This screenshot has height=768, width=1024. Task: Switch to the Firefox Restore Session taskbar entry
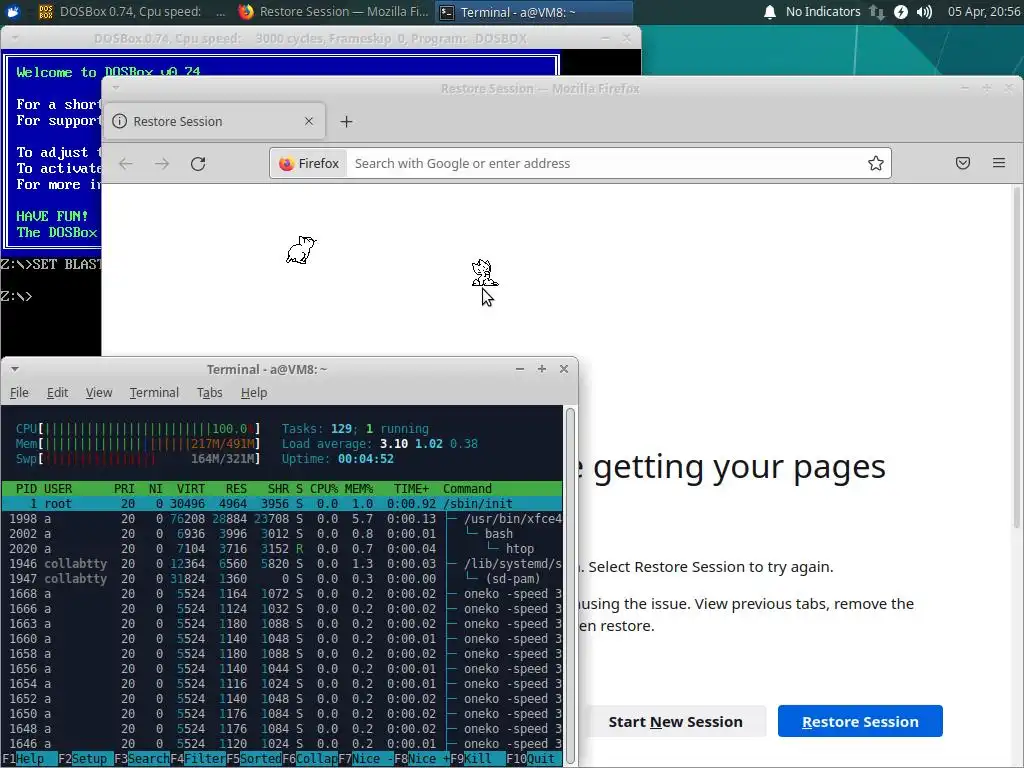[333, 12]
